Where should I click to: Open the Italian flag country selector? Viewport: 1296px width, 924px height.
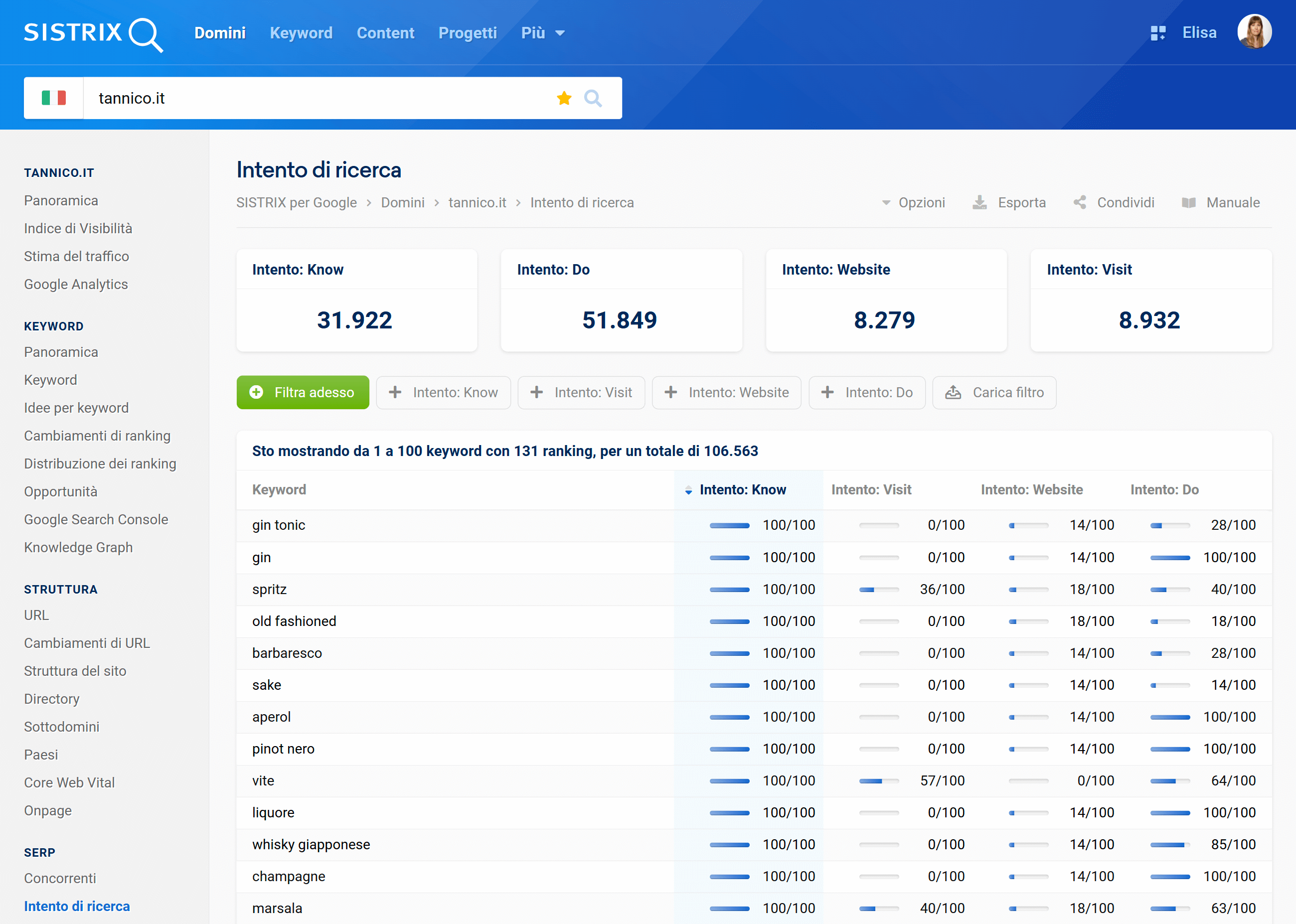tap(54, 98)
